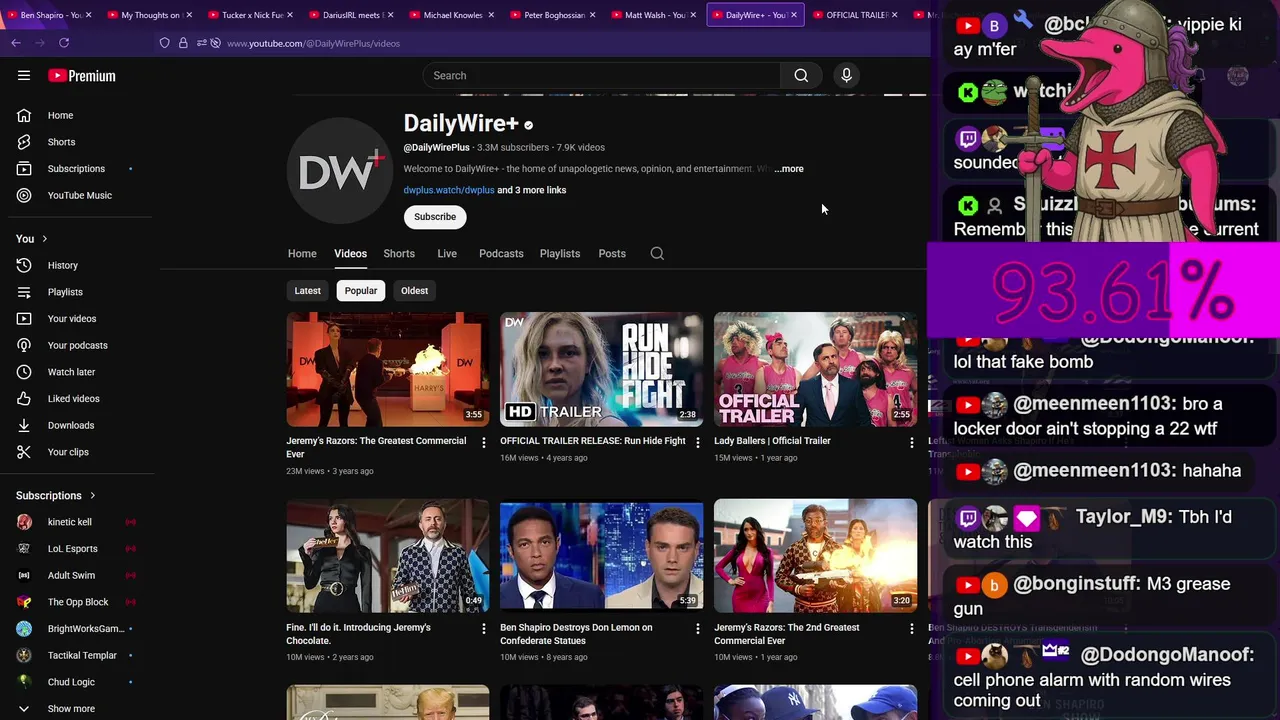
Task: Switch to the channel Podcasts tab
Action: [501, 254]
